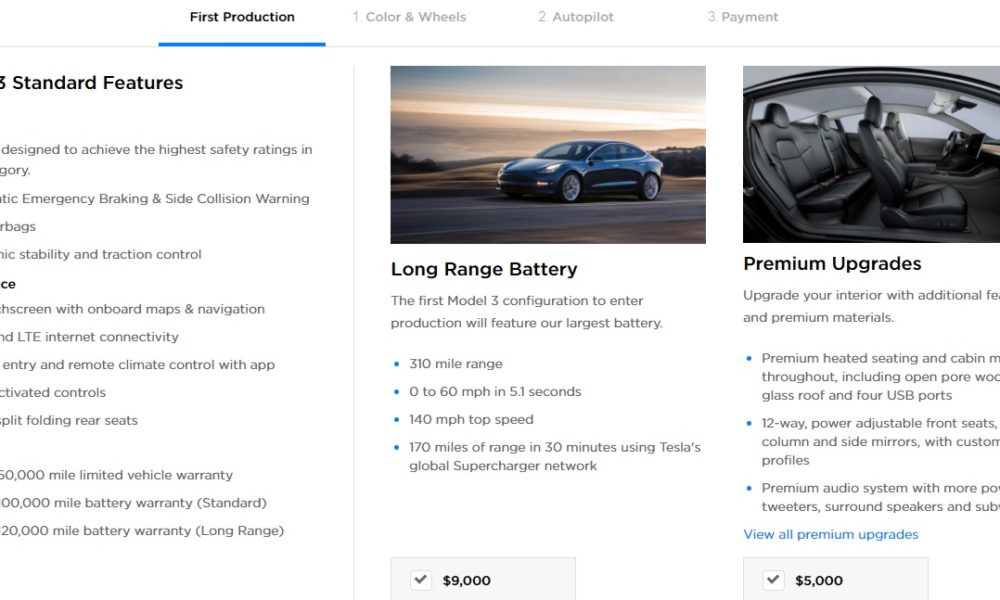This screenshot has height=600, width=1000.
Task: Open the Payment step tab
Action: (742, 17)
